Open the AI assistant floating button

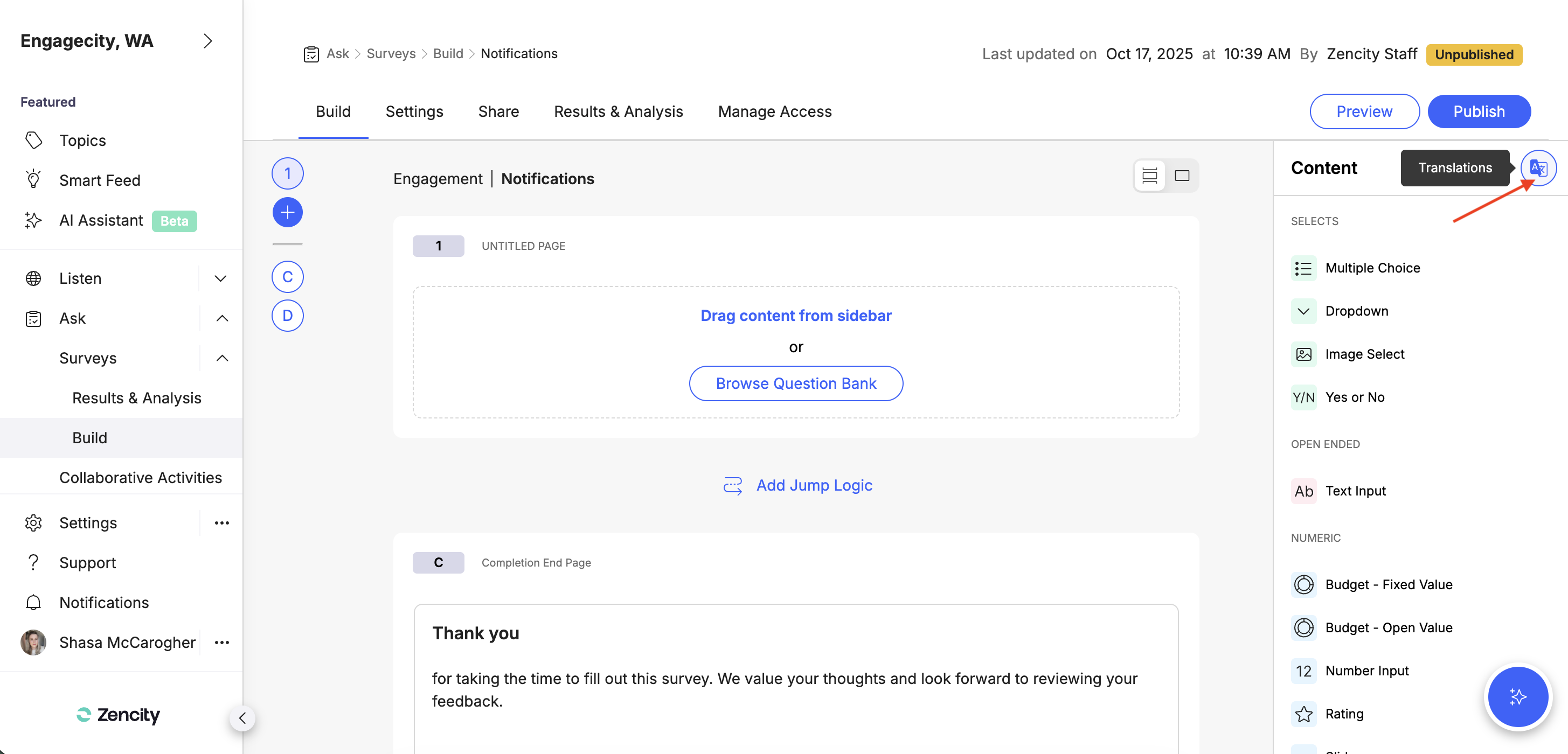pyautogui.click(x=1517, y=697)
